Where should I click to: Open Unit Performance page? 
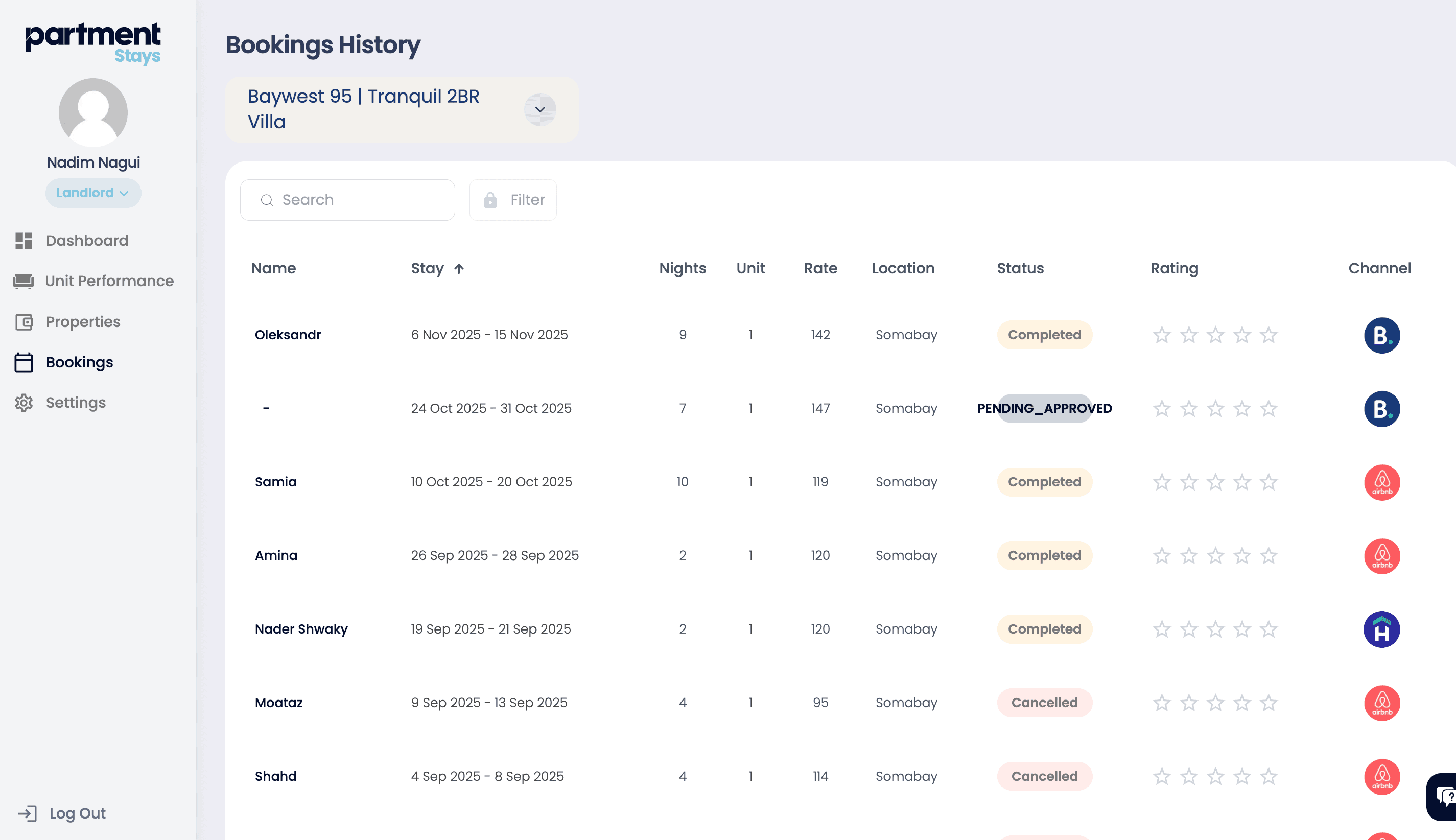click(x=109, y=281)
